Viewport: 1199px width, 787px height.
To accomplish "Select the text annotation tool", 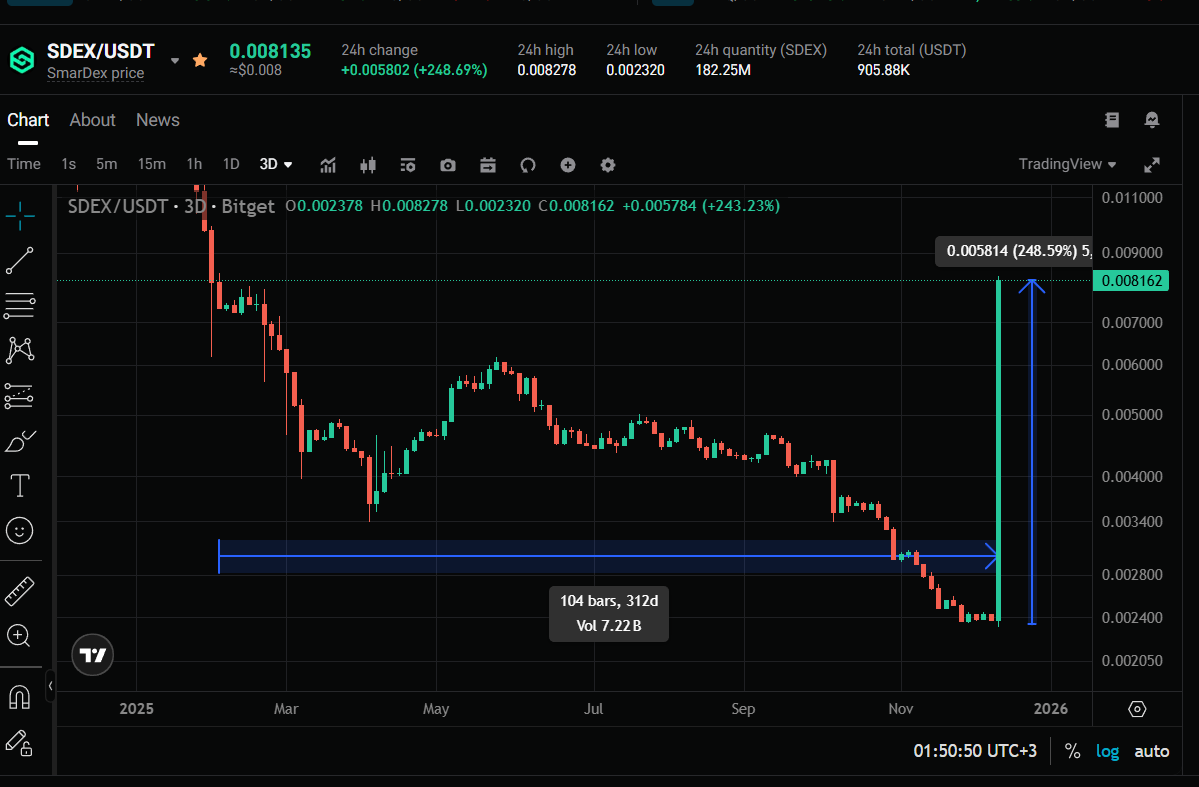I will pyautogui.click(x=20, y=485).
